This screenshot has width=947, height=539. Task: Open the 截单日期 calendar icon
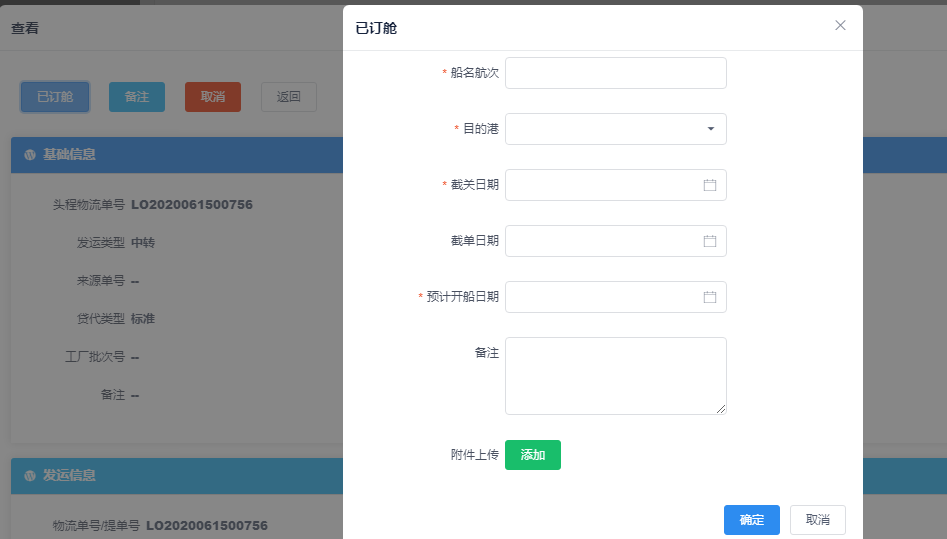pyautogui.click(x=710, y=241)
